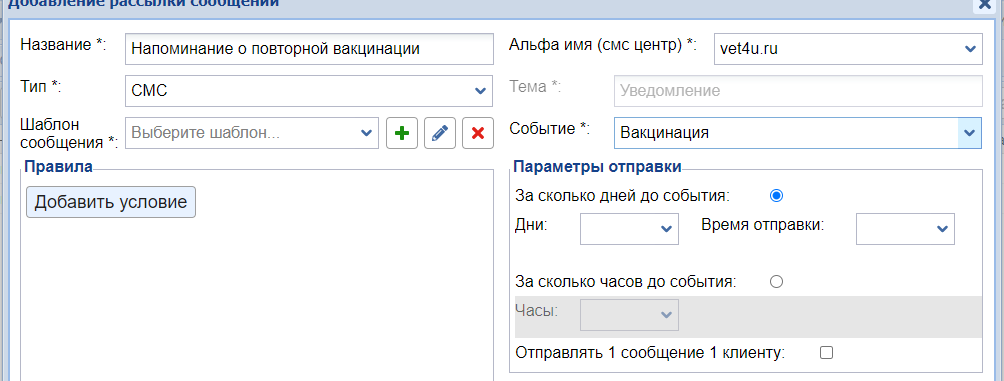Delete message template with red cross

478,133
